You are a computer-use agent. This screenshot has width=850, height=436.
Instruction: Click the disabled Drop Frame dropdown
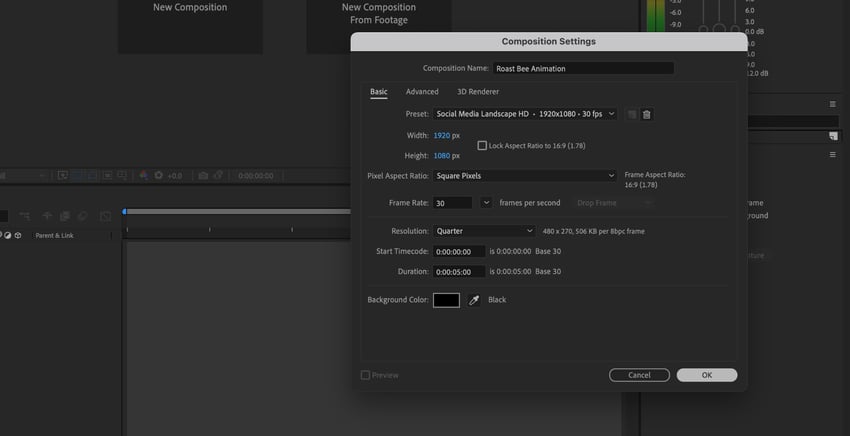[x=612, y=203]
